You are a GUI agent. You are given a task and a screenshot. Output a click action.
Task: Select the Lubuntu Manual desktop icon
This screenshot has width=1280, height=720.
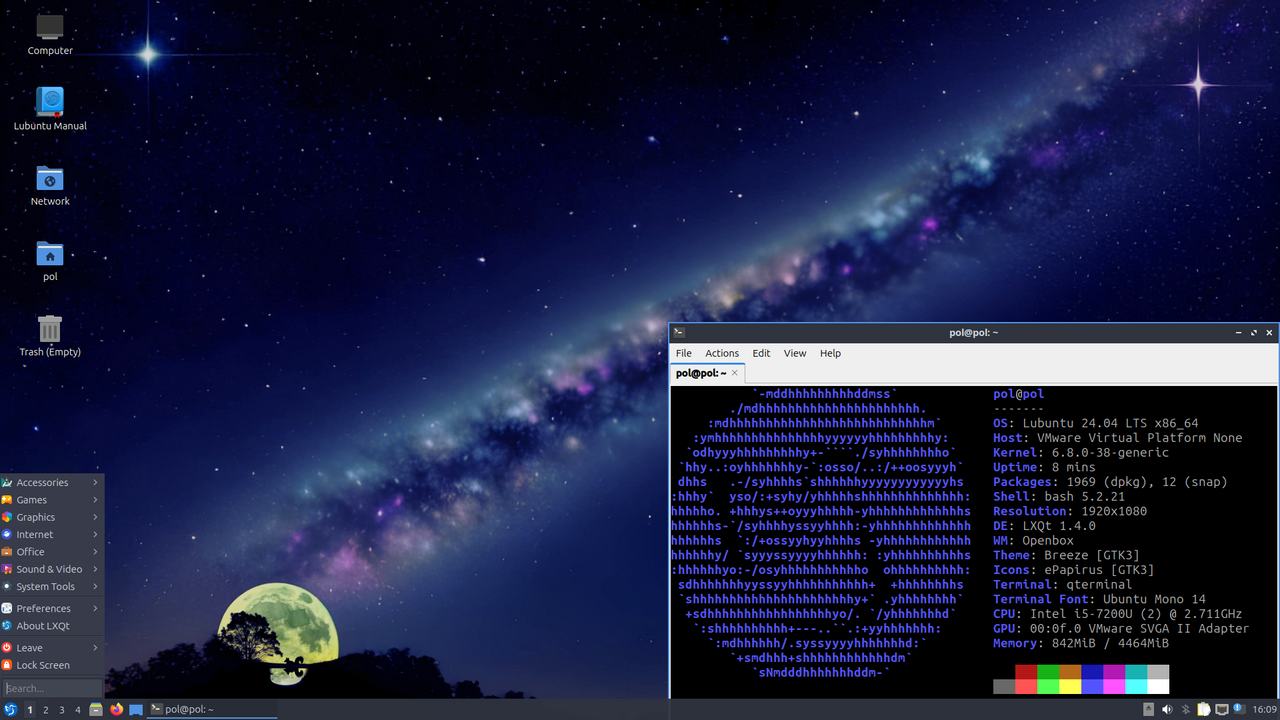[x=50, y=109]
